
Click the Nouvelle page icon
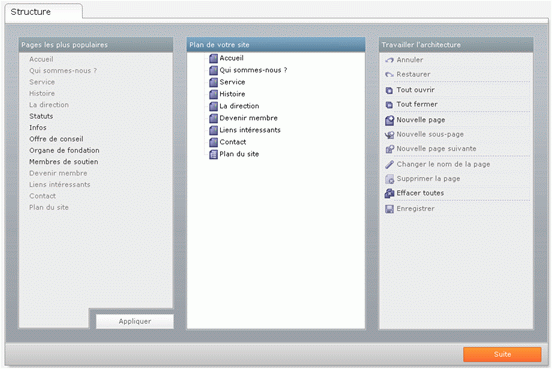389,120
